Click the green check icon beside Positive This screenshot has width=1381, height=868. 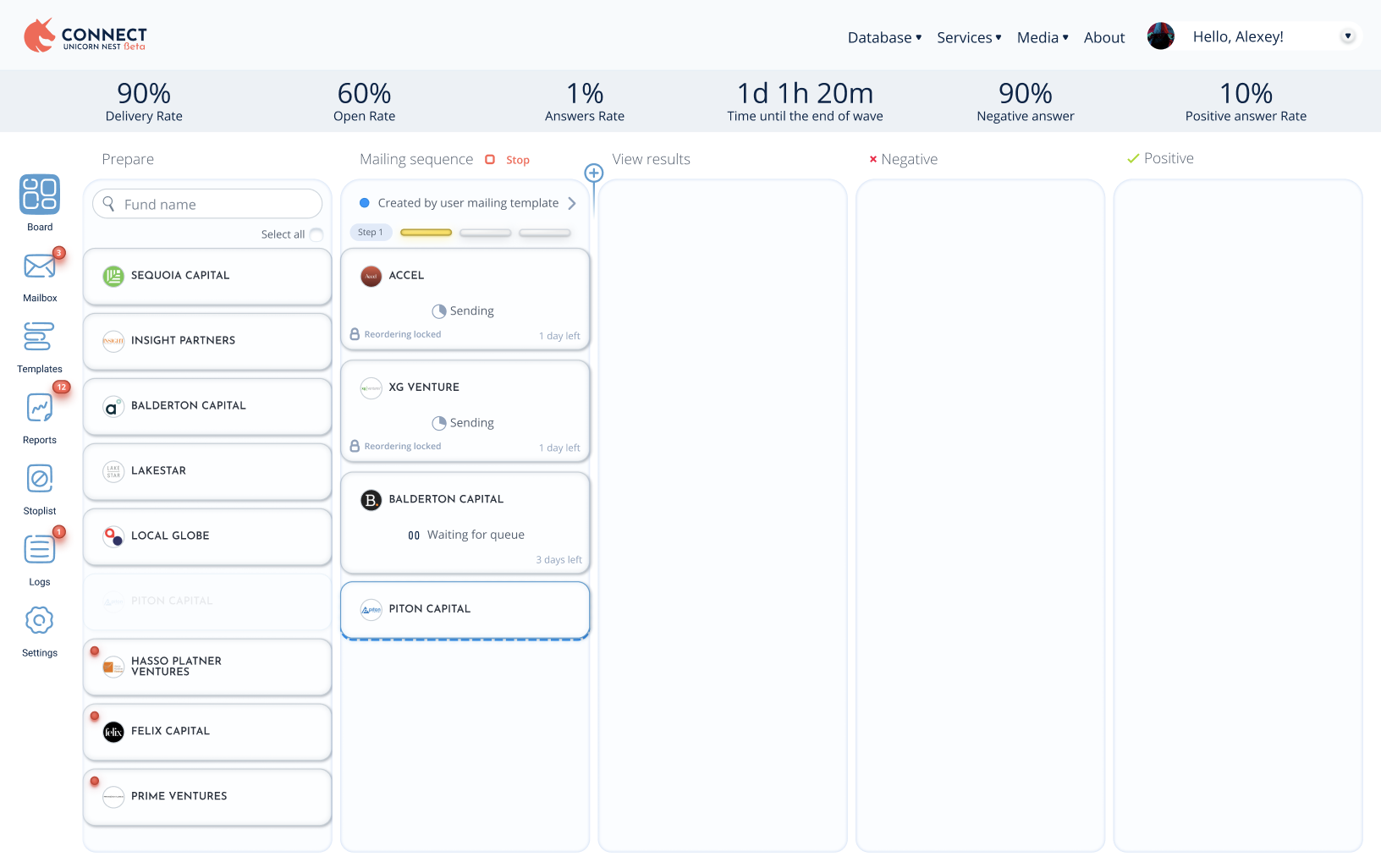[1133, 158]
